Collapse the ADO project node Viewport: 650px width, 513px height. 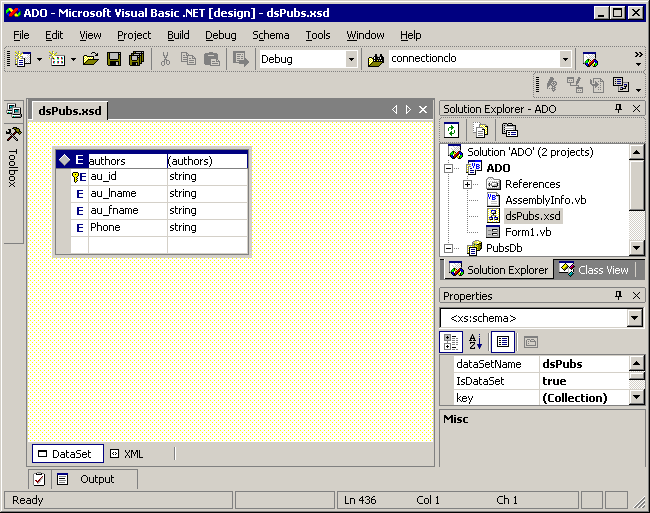tap(448, 168)
